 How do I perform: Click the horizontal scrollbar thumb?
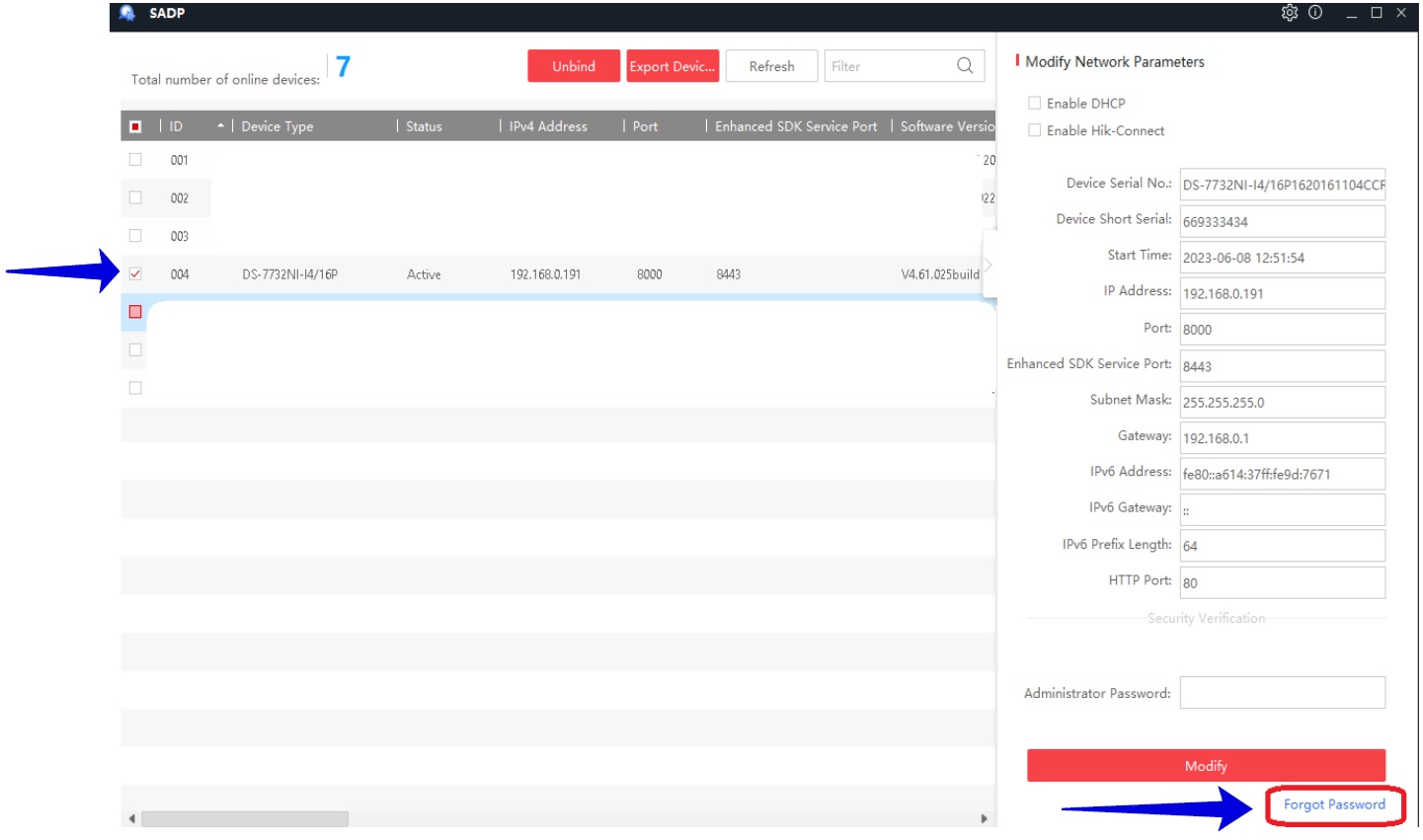[244, 819]
